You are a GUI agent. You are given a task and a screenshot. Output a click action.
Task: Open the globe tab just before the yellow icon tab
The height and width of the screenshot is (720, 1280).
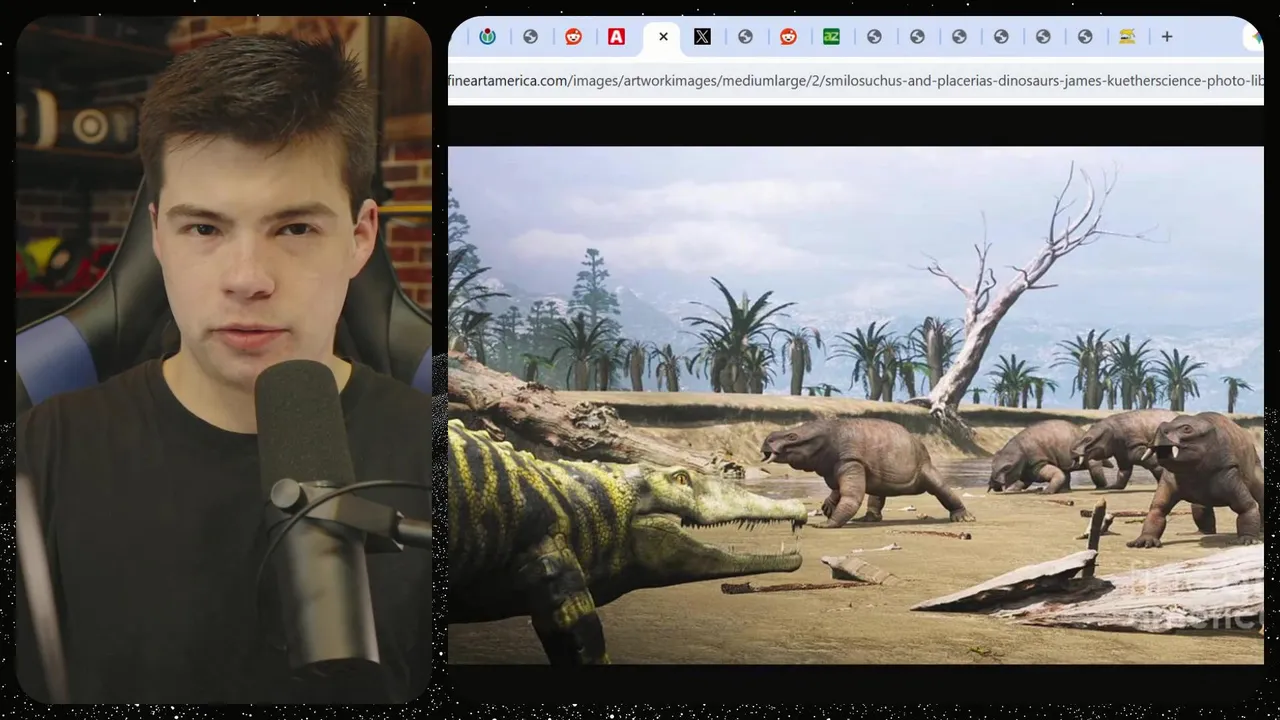click(x=1085, y=37)
